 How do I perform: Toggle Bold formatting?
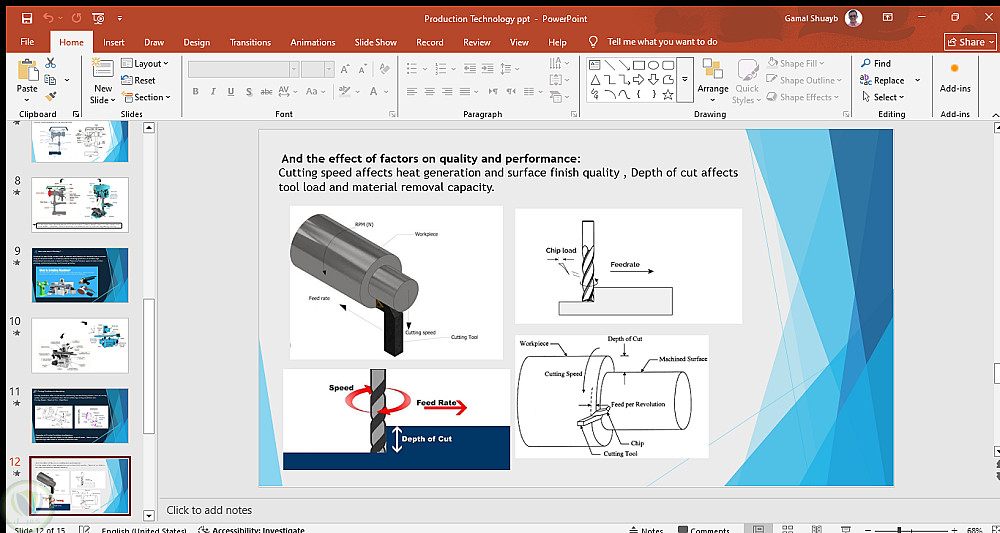click(x=195, y=91)
